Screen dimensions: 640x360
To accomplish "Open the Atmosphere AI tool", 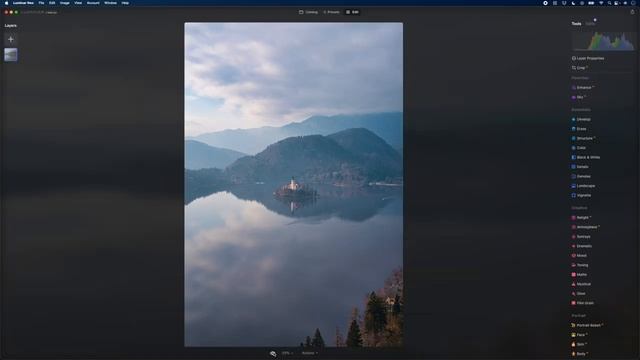I will pos(586,227).
